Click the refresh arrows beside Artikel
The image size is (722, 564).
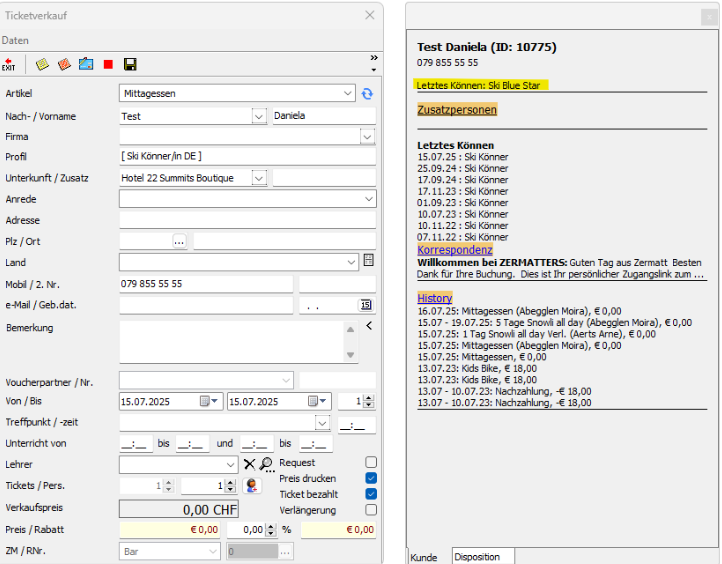point(367,94)
